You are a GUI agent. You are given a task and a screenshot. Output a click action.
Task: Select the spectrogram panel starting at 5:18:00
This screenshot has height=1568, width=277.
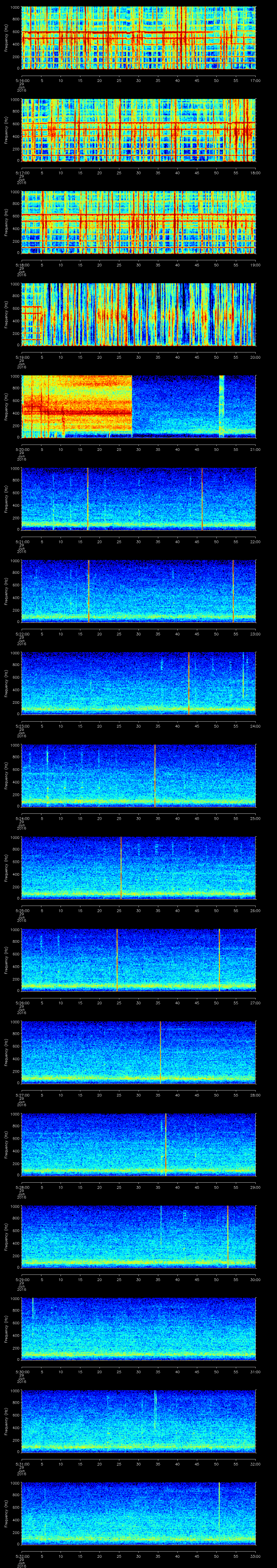[139, 222]
